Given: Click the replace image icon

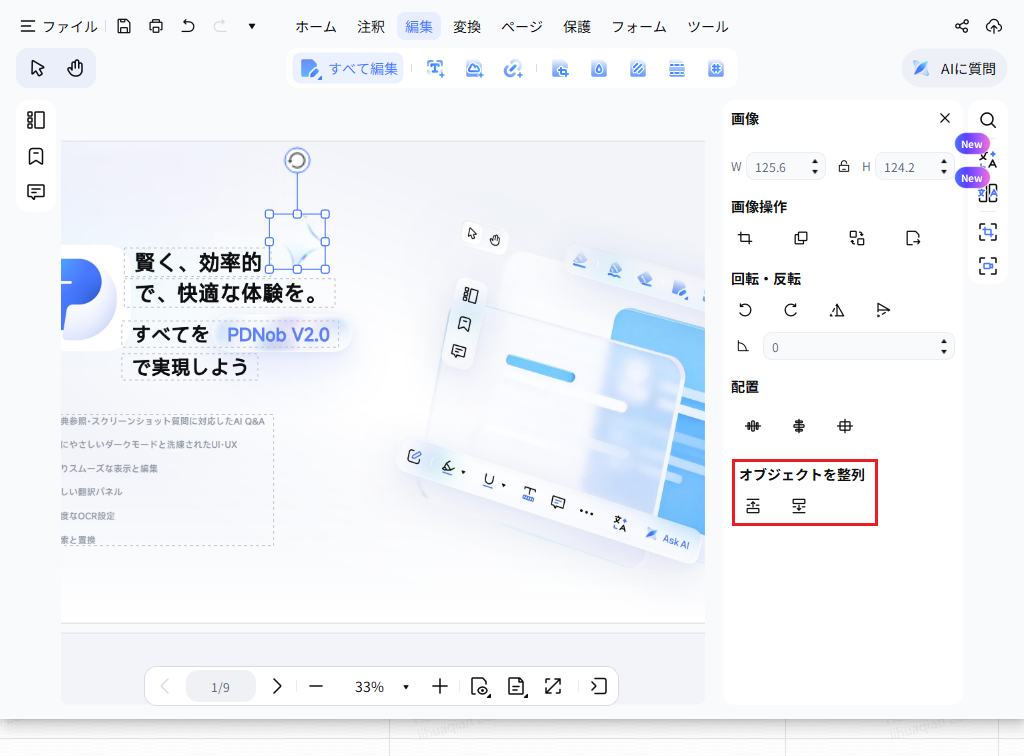Looking at the screenshot, I should point(857,238).
